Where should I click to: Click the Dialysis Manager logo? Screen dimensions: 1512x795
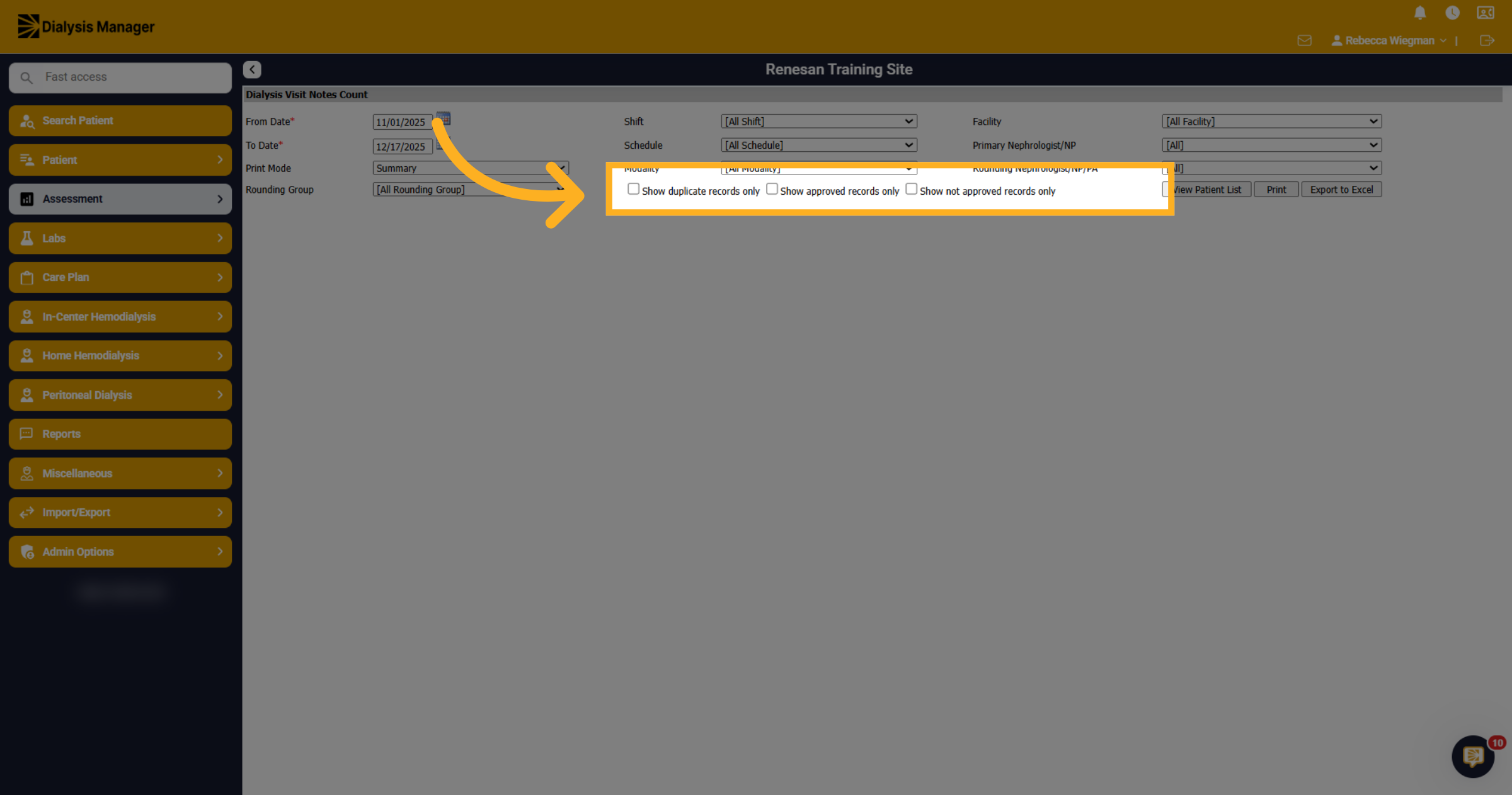(86, 26)
